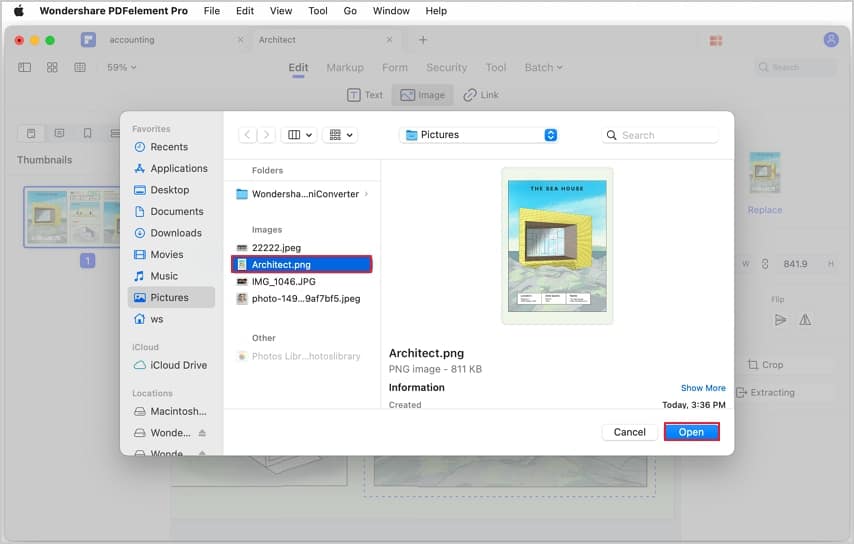Select Macintosh volume under Locations
The image size is (854, 544).
[170, 411]
